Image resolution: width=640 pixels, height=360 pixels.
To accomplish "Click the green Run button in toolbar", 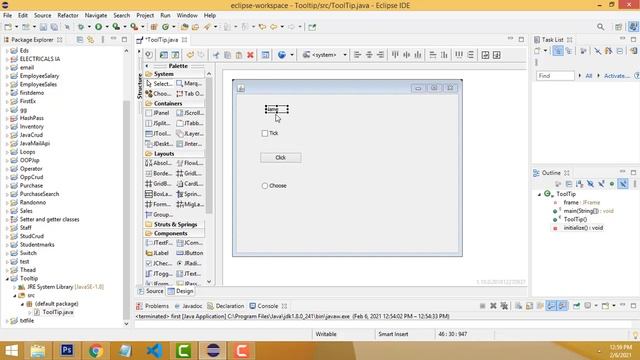I will click(x=99, y=27).
